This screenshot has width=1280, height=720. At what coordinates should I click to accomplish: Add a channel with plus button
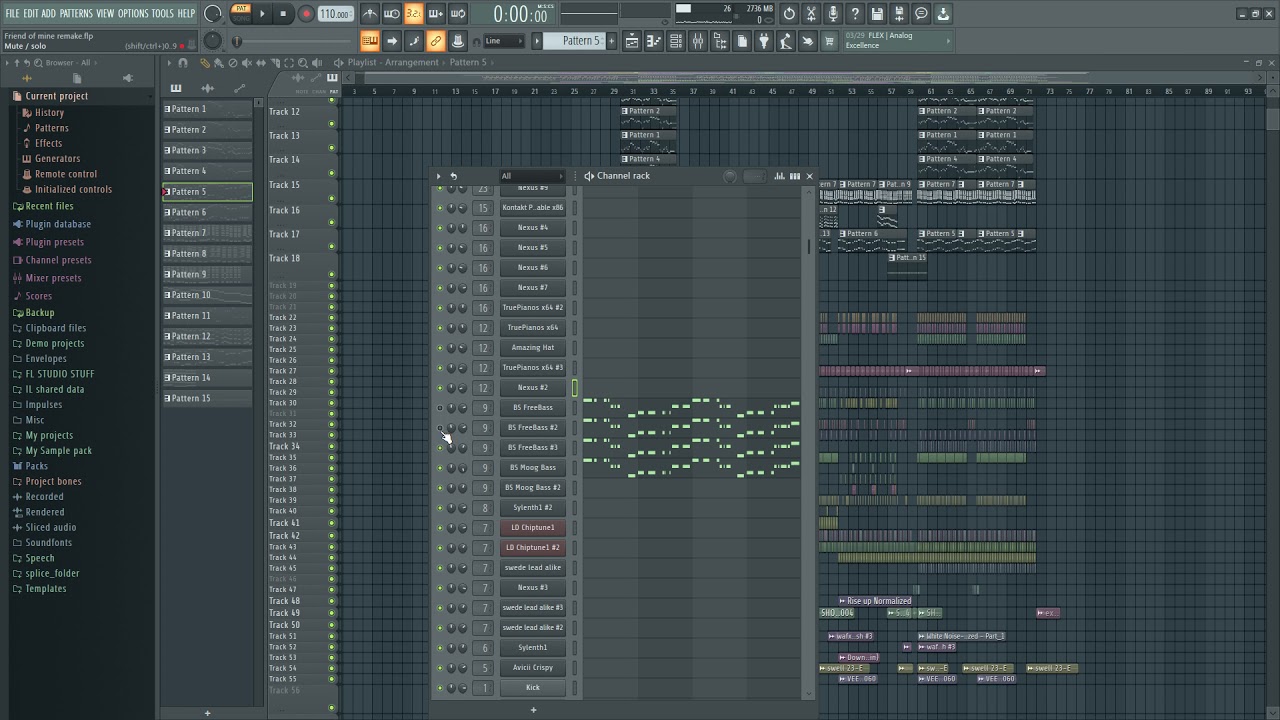tap(533, 710)
